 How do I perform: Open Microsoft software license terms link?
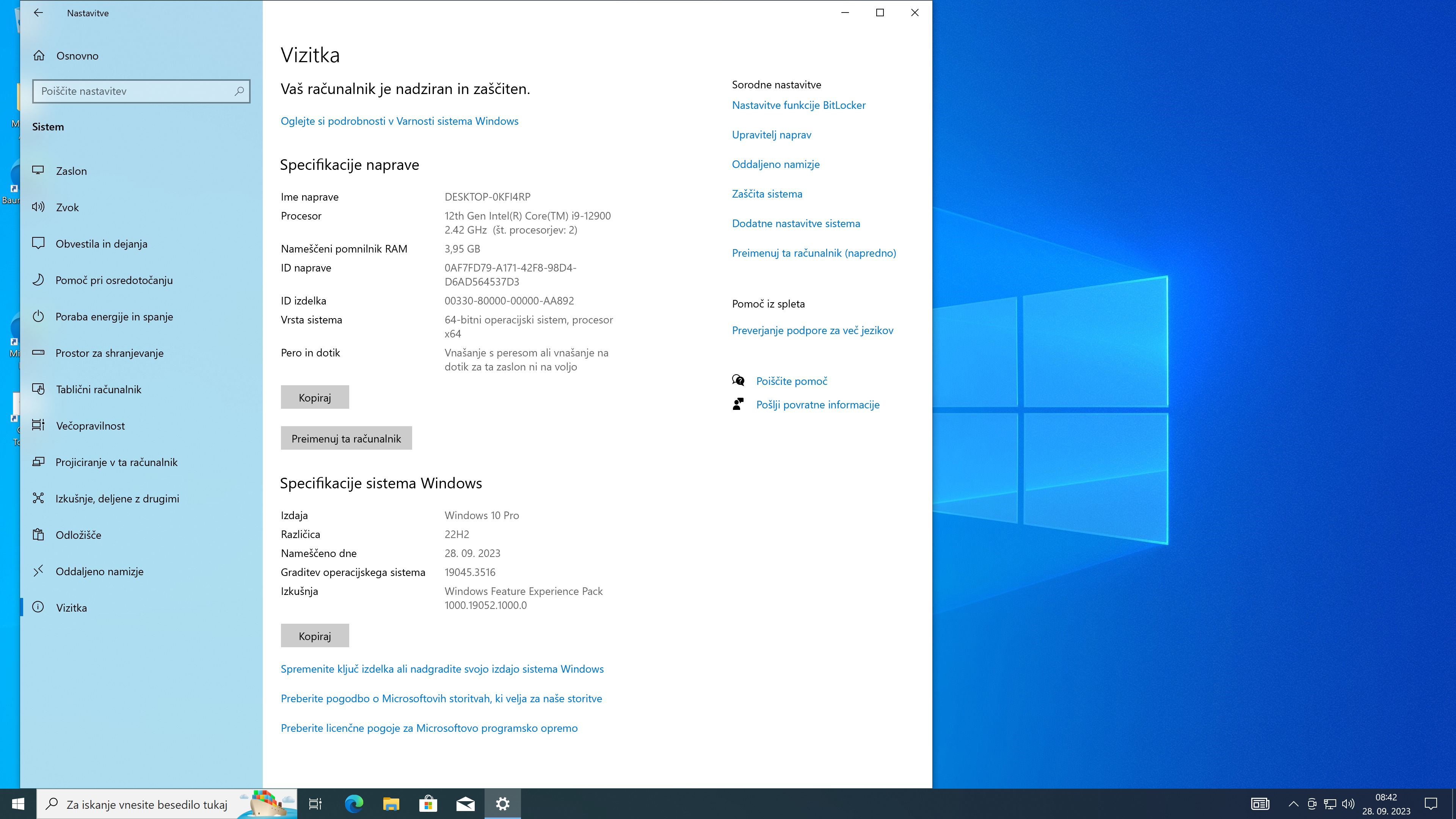(429, 728)
